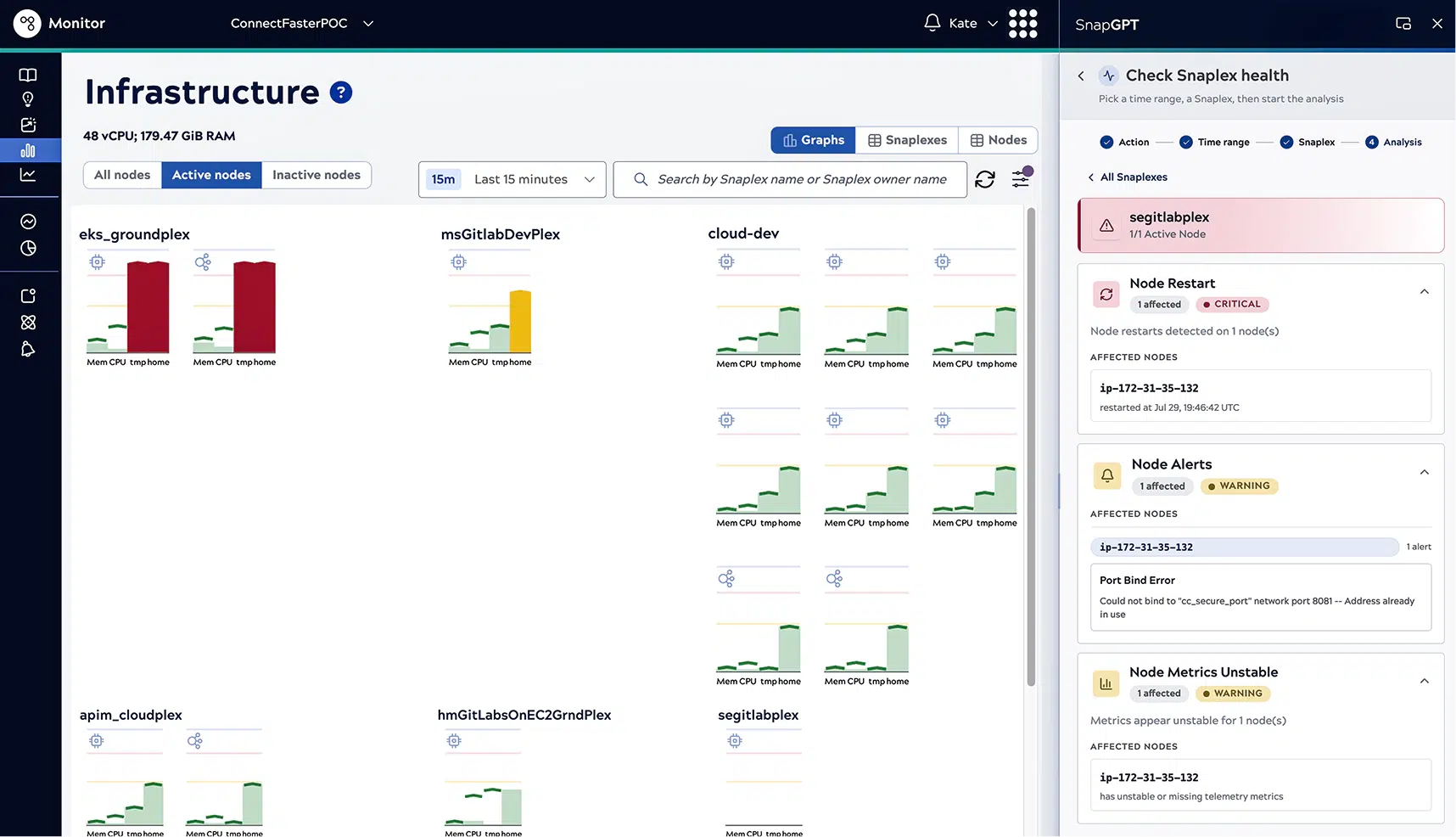Image resolution: width=1456 pixels, height=837 pixels.
Task: Open the filter settings sliders icon
Action: point(1021,178)
